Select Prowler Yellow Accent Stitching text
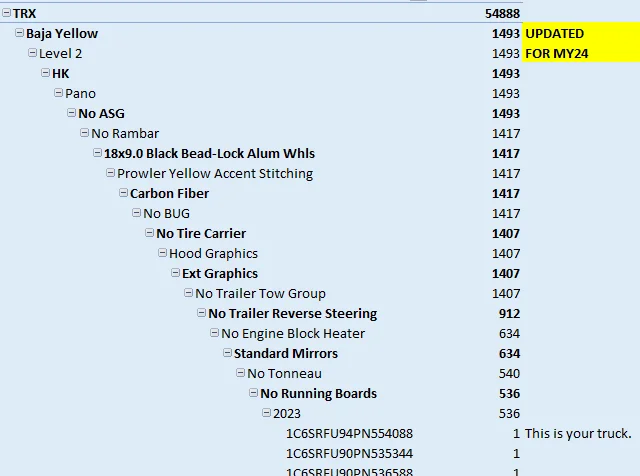Image resolution: width=640 pixels, height=476 pixels. 215,173
